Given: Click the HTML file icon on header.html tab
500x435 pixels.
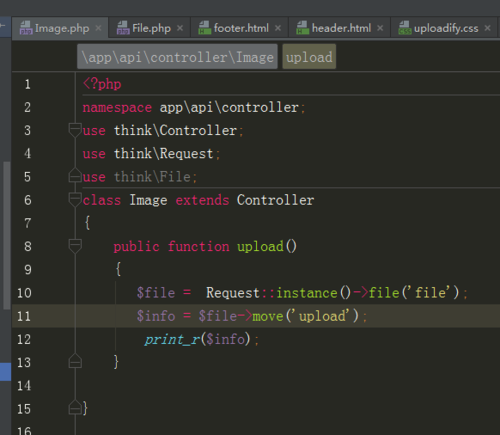Looking at the screenshot, I should click(x=302, y=28).
